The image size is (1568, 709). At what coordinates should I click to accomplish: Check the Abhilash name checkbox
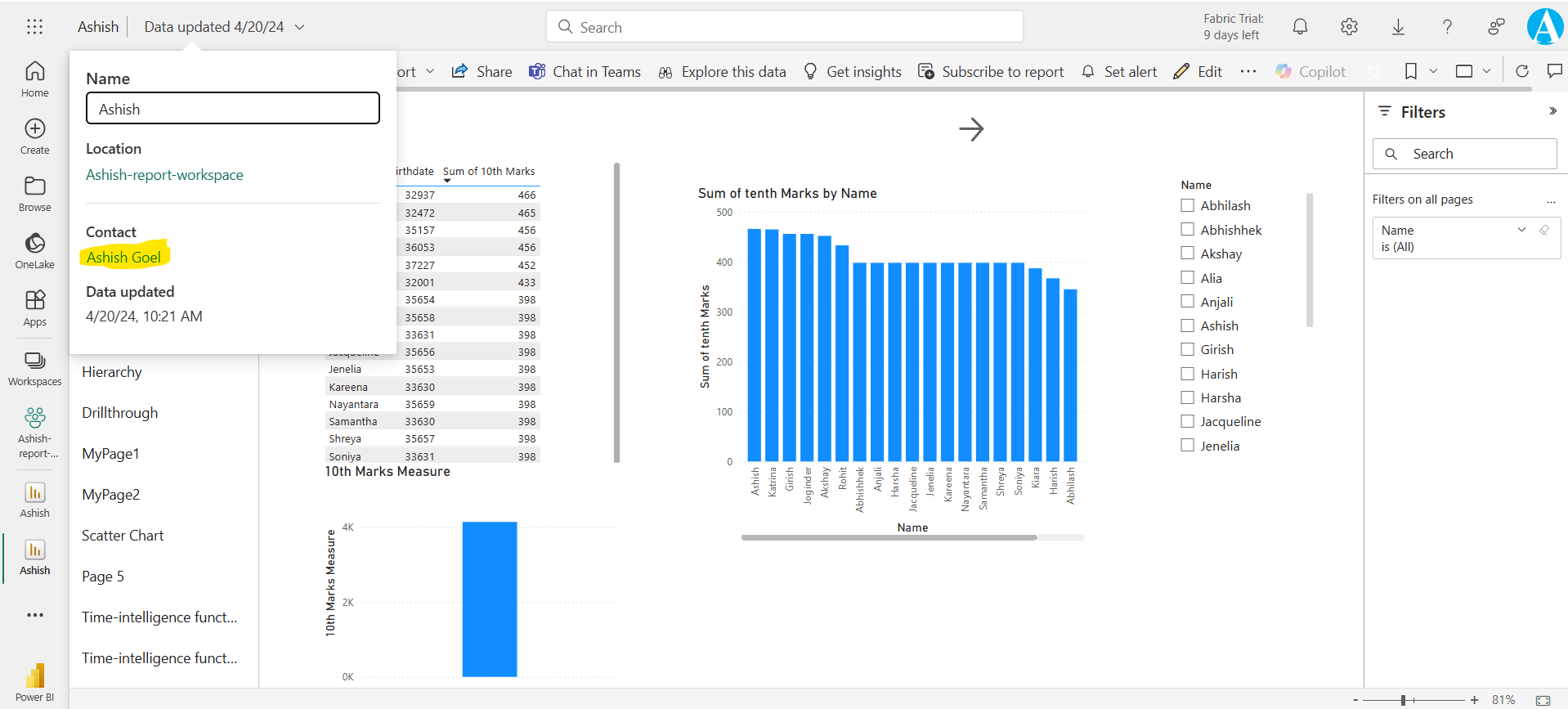pyautogui.click(x=1188, y=205)
